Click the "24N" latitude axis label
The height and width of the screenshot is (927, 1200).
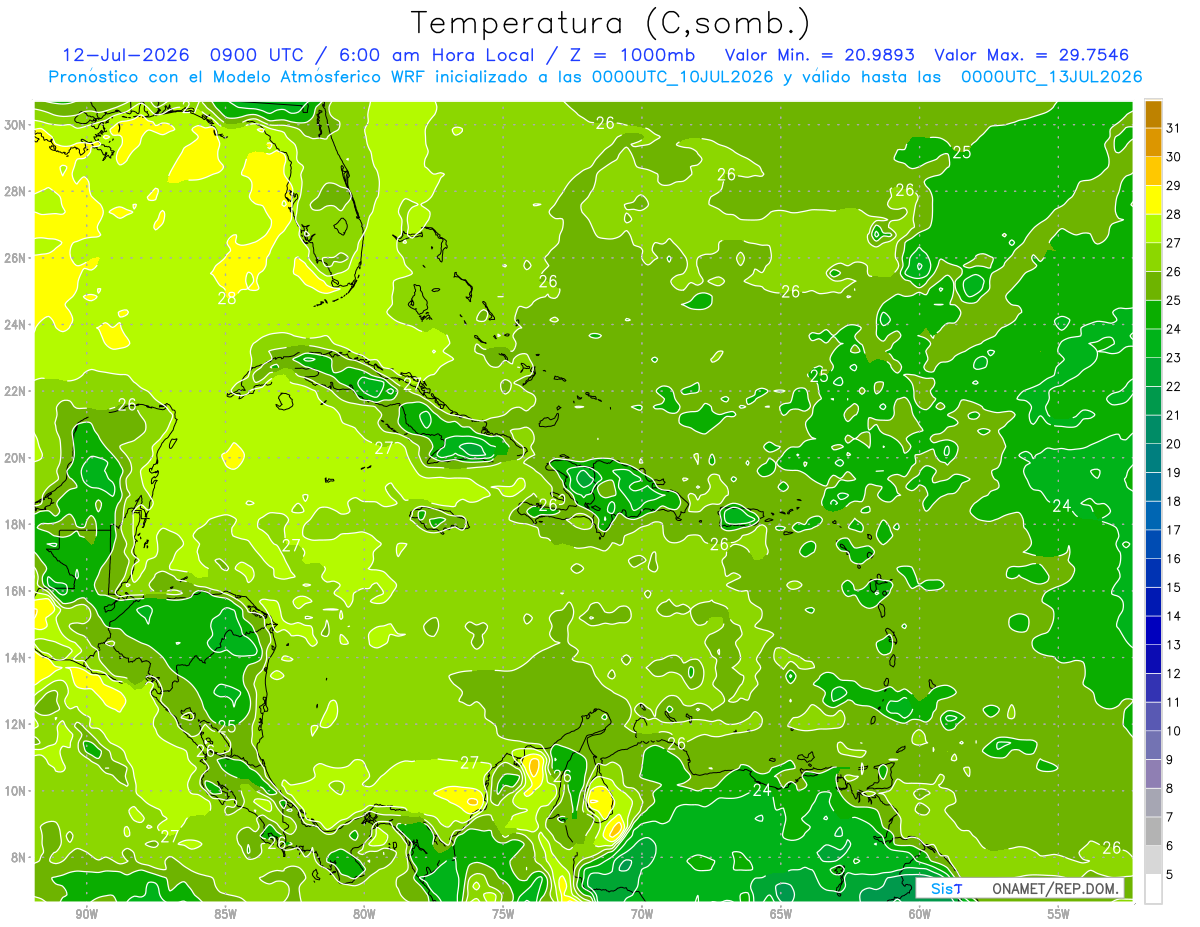click(15, 325)
